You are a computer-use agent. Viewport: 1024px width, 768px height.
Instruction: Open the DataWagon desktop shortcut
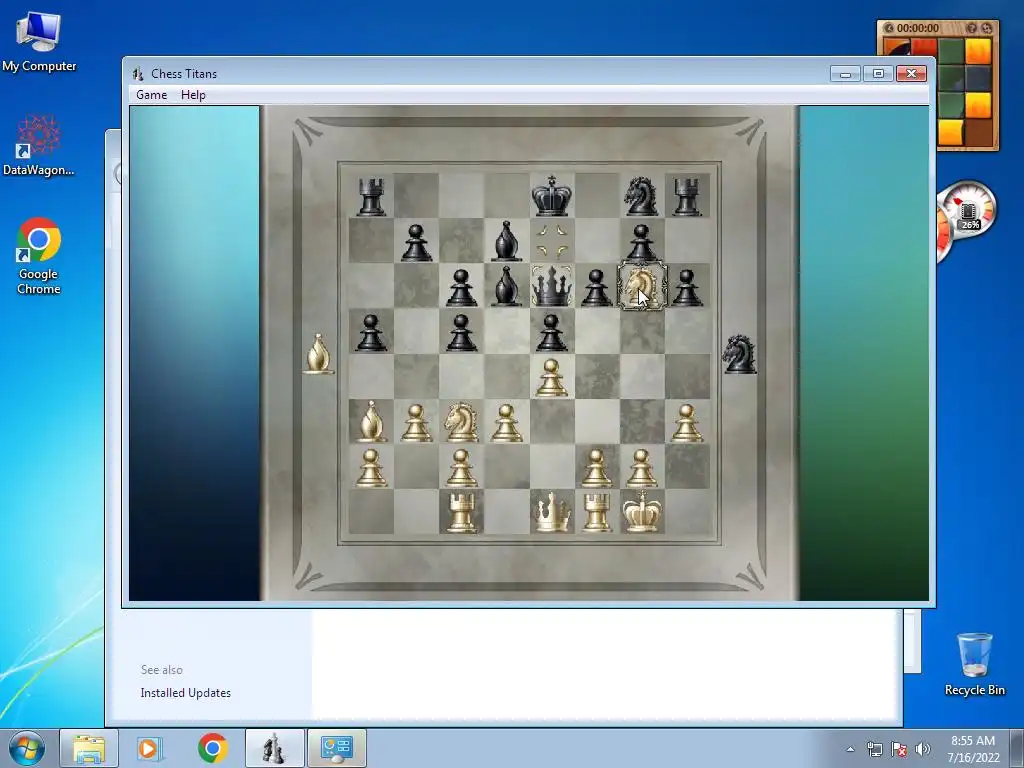(x=39, y=146)
